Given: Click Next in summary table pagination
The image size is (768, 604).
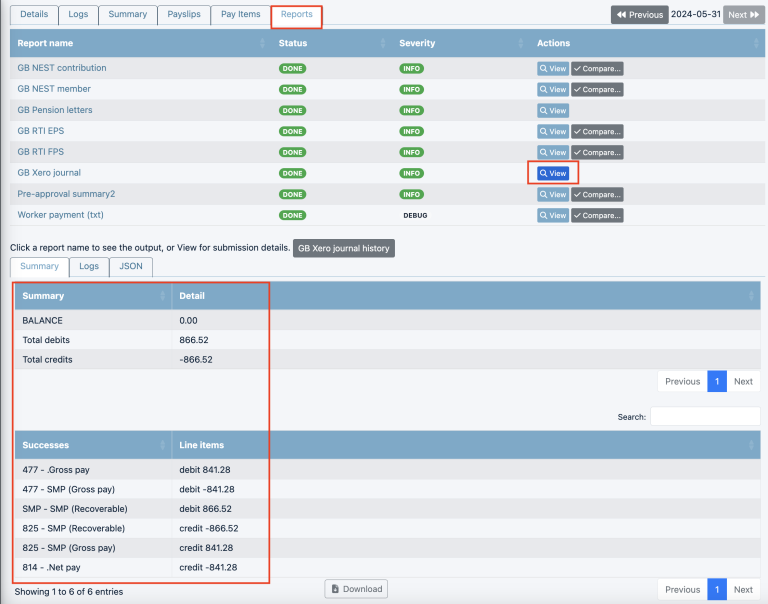Looking at the screenshot, I should tap(743, 382).
